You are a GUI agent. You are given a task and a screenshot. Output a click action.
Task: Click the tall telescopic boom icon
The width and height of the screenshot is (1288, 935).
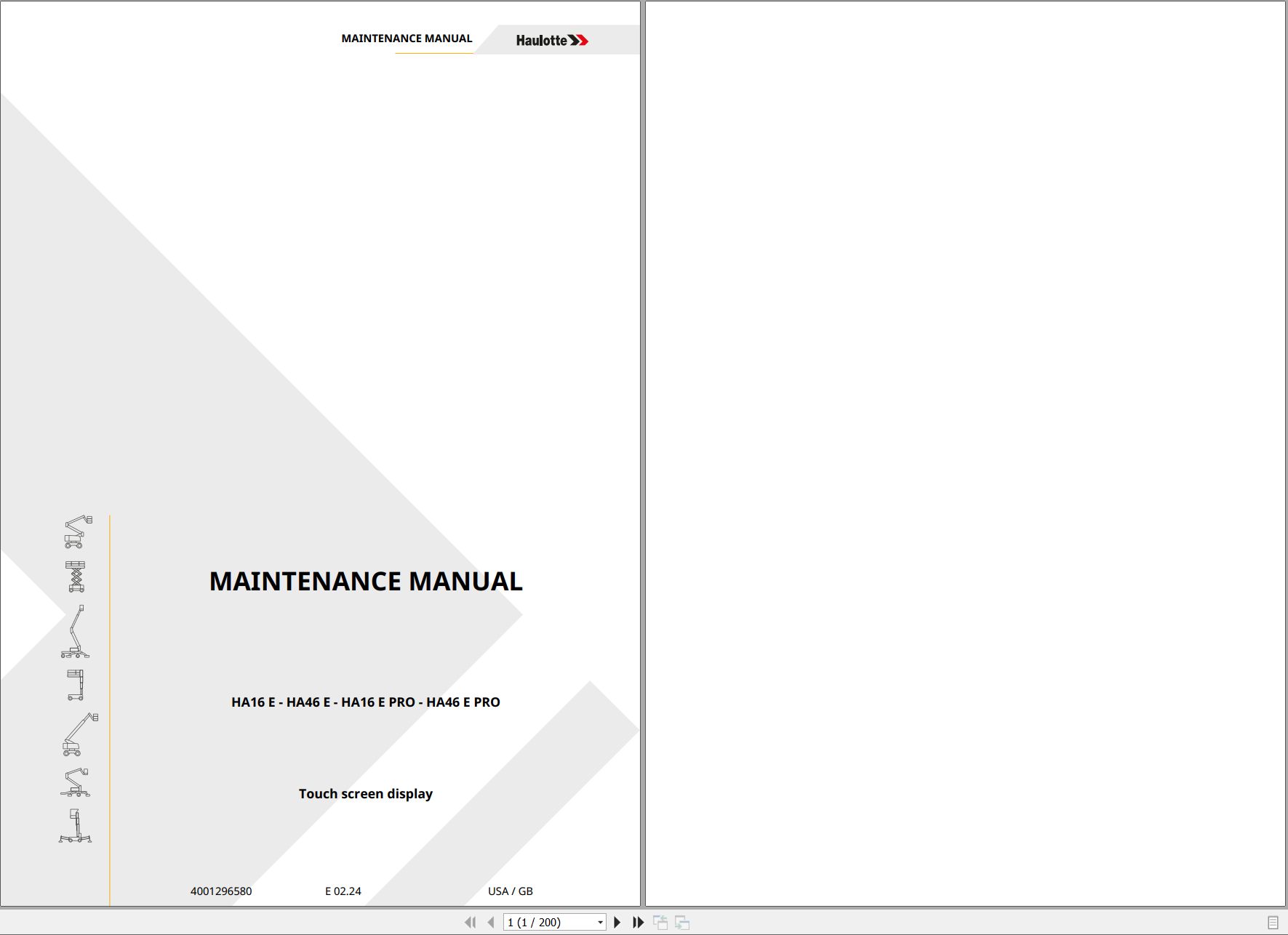[74, 631]
